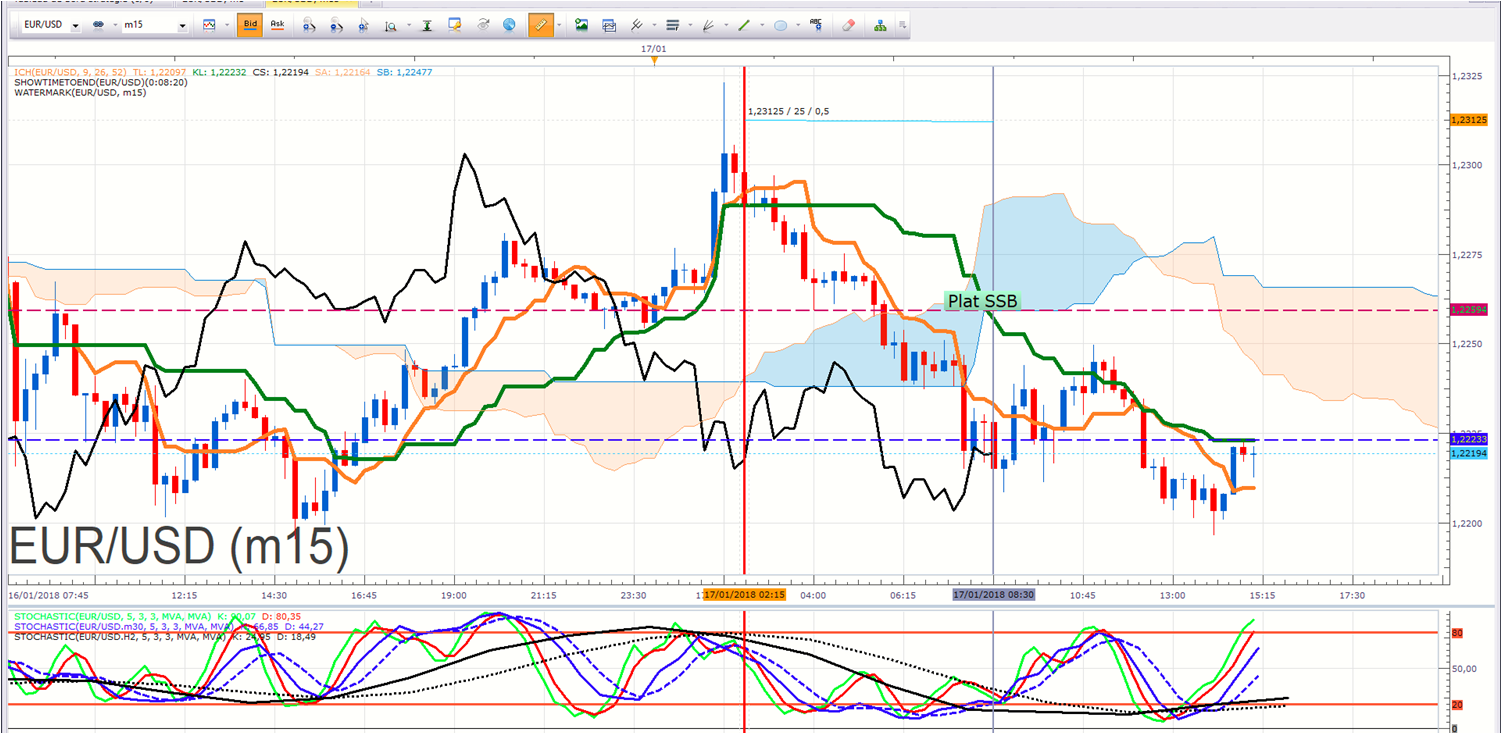The width and height of the screenshot is (1502, 734).
Task: Click the chain link icon
Action: coord(99,25)
